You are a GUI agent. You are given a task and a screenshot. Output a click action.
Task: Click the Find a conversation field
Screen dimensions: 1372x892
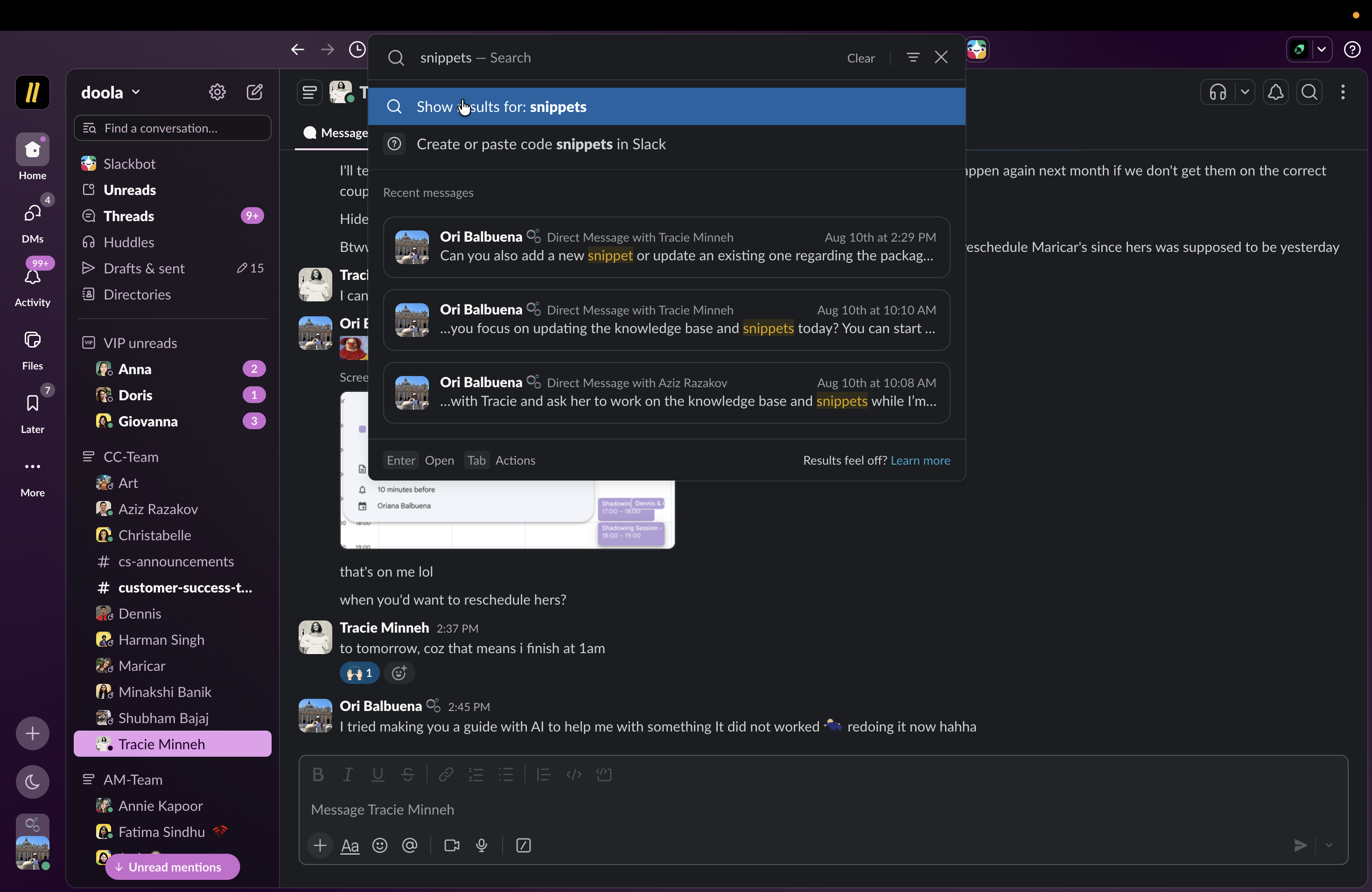point(172,128)
